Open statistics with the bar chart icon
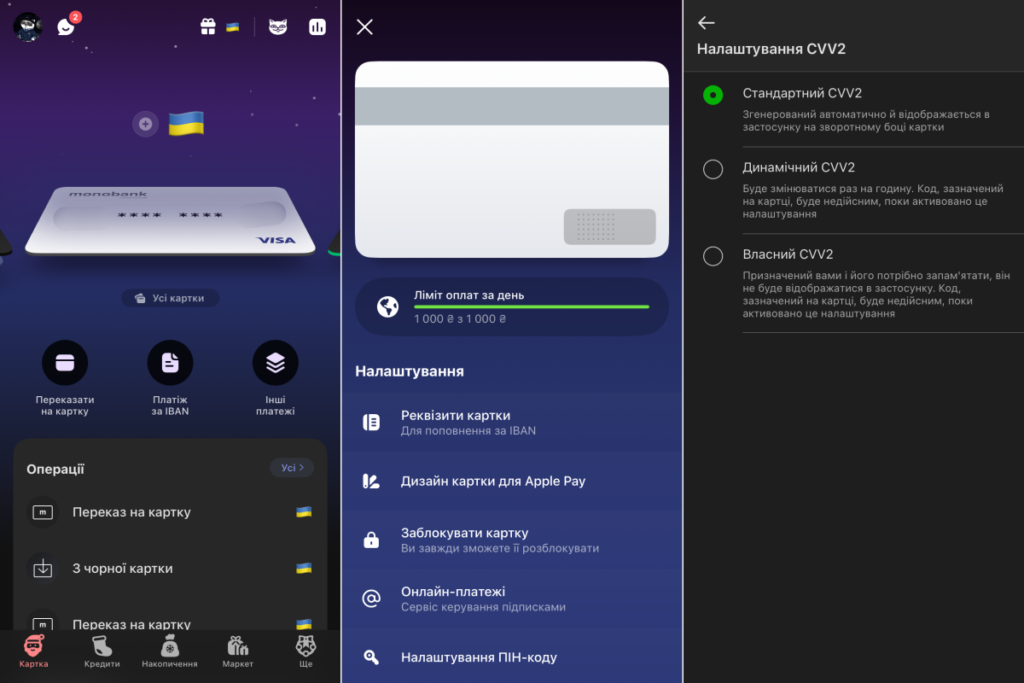 tap(317, 25)
